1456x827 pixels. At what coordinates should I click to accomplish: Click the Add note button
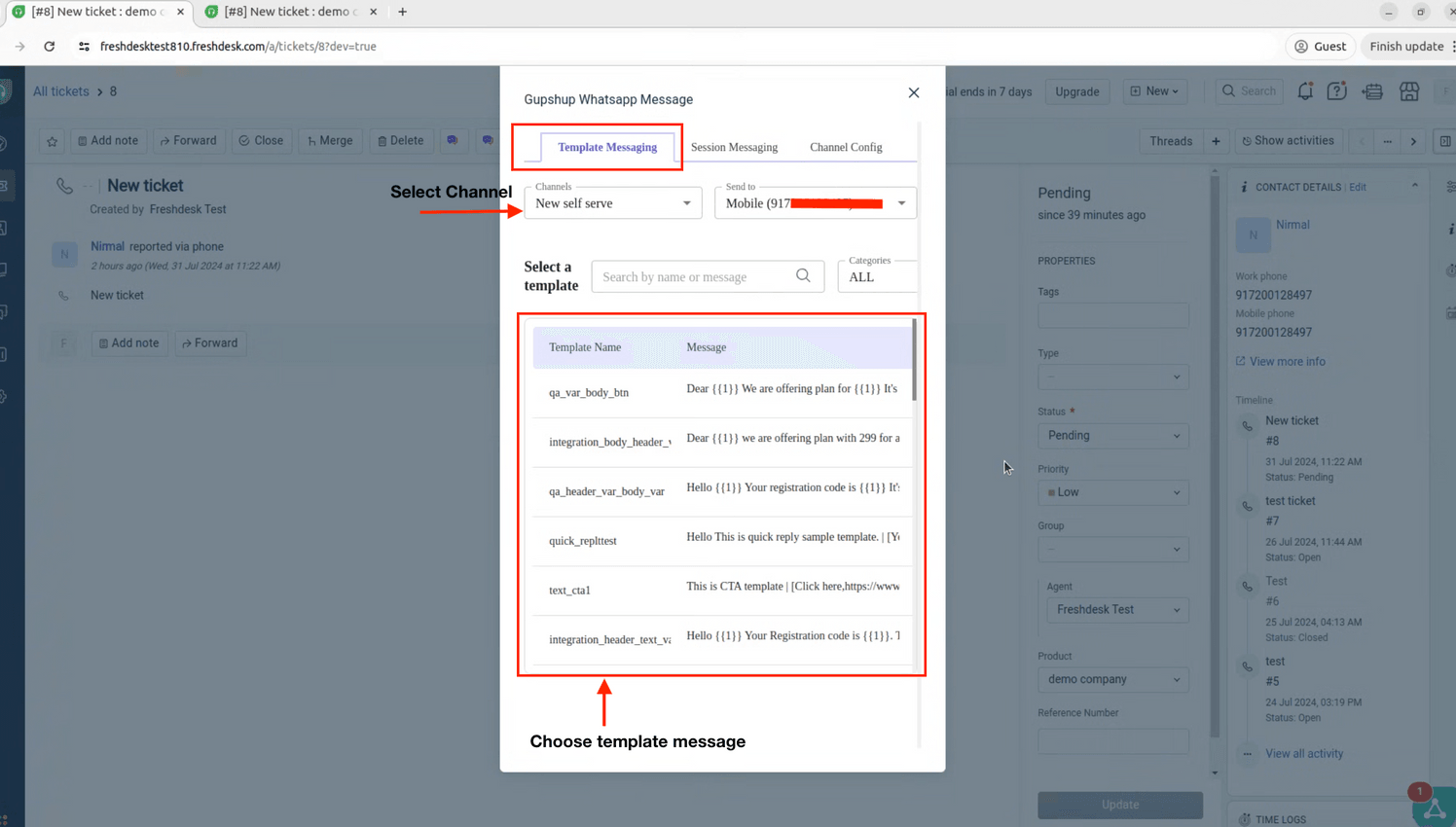click(x=108, y=141)
